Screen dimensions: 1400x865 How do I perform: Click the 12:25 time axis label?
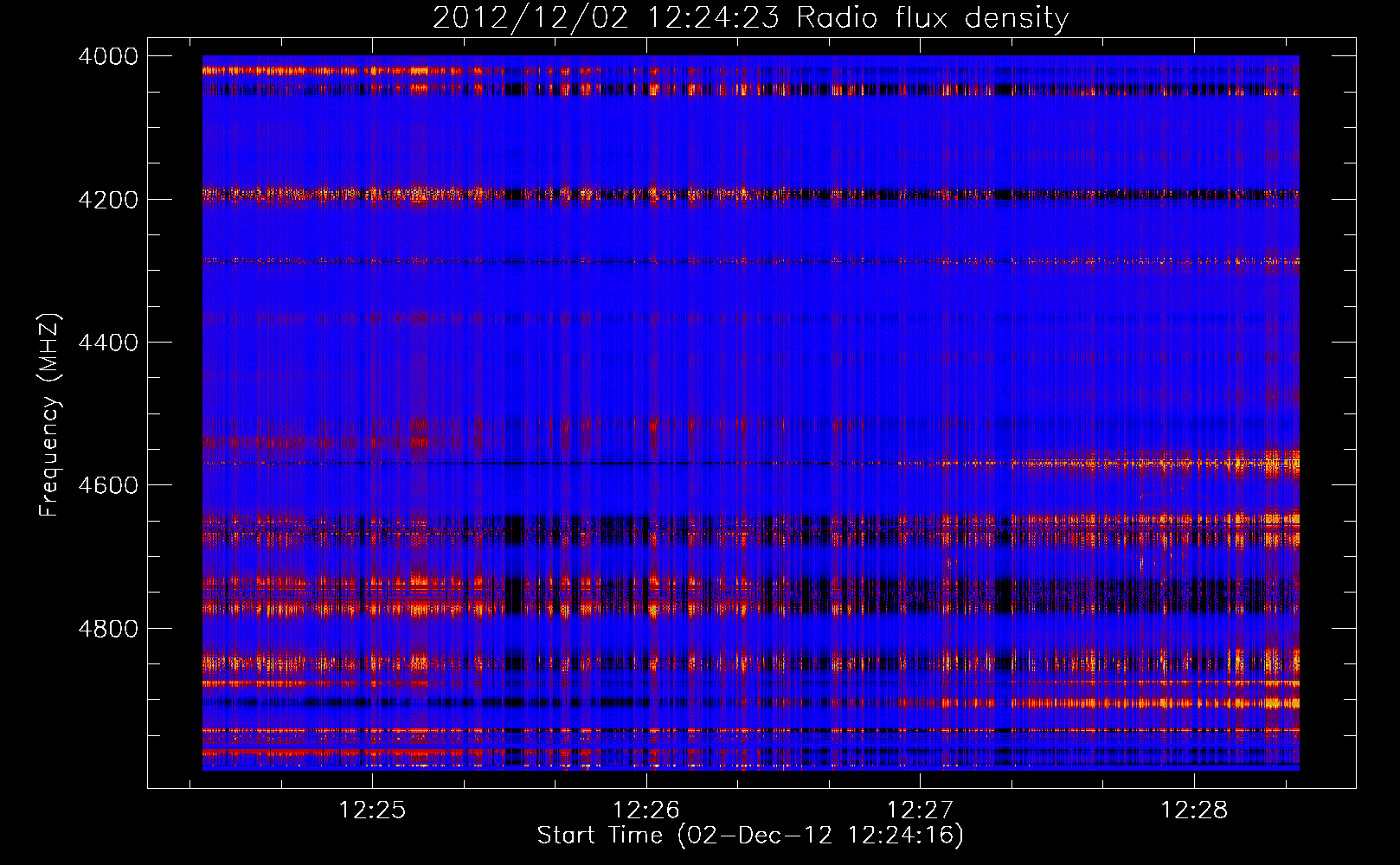coord(372,811)
